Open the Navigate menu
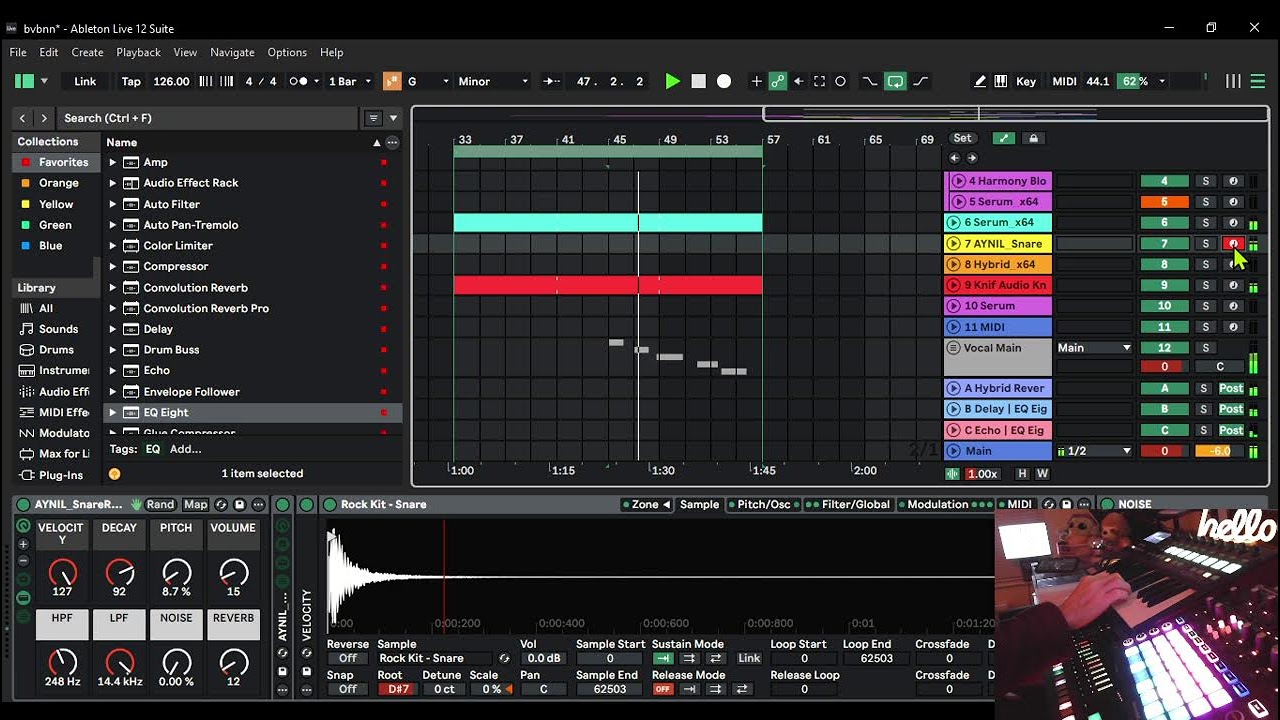The height and width of the screenshot is (720, 1280). pos(232,52)
